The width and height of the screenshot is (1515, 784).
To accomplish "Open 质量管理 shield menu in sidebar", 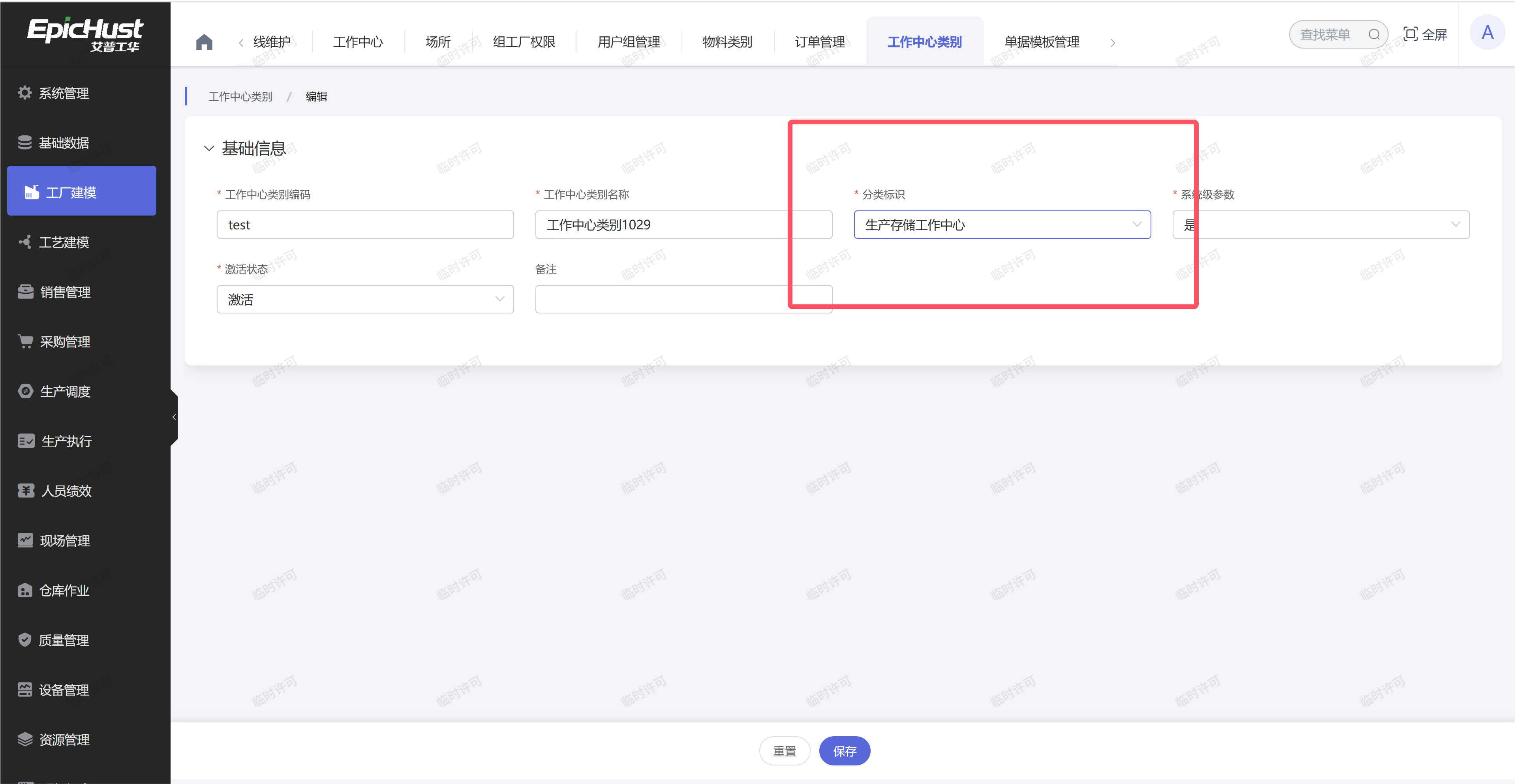I will tap(64, 640).
